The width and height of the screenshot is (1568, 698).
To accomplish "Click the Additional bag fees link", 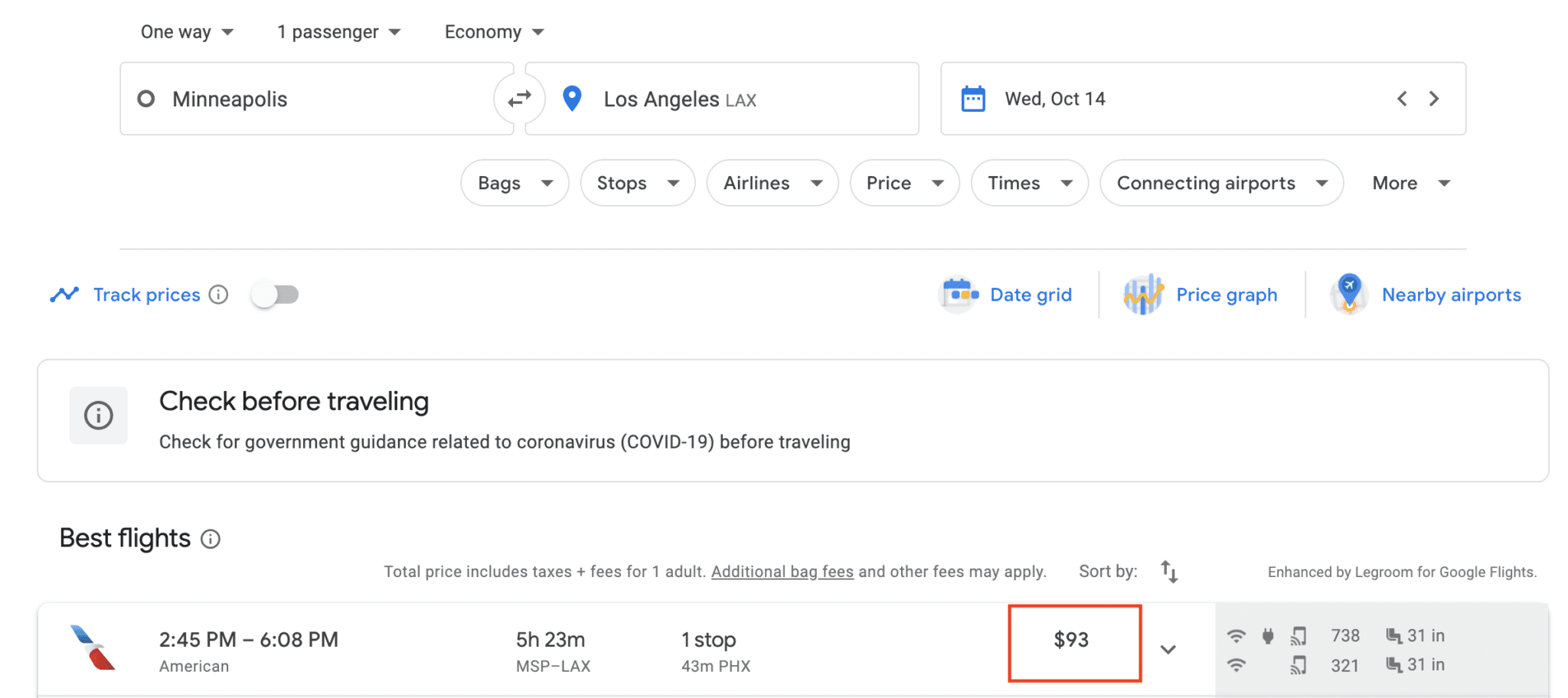I will click(x=782, y=571).
